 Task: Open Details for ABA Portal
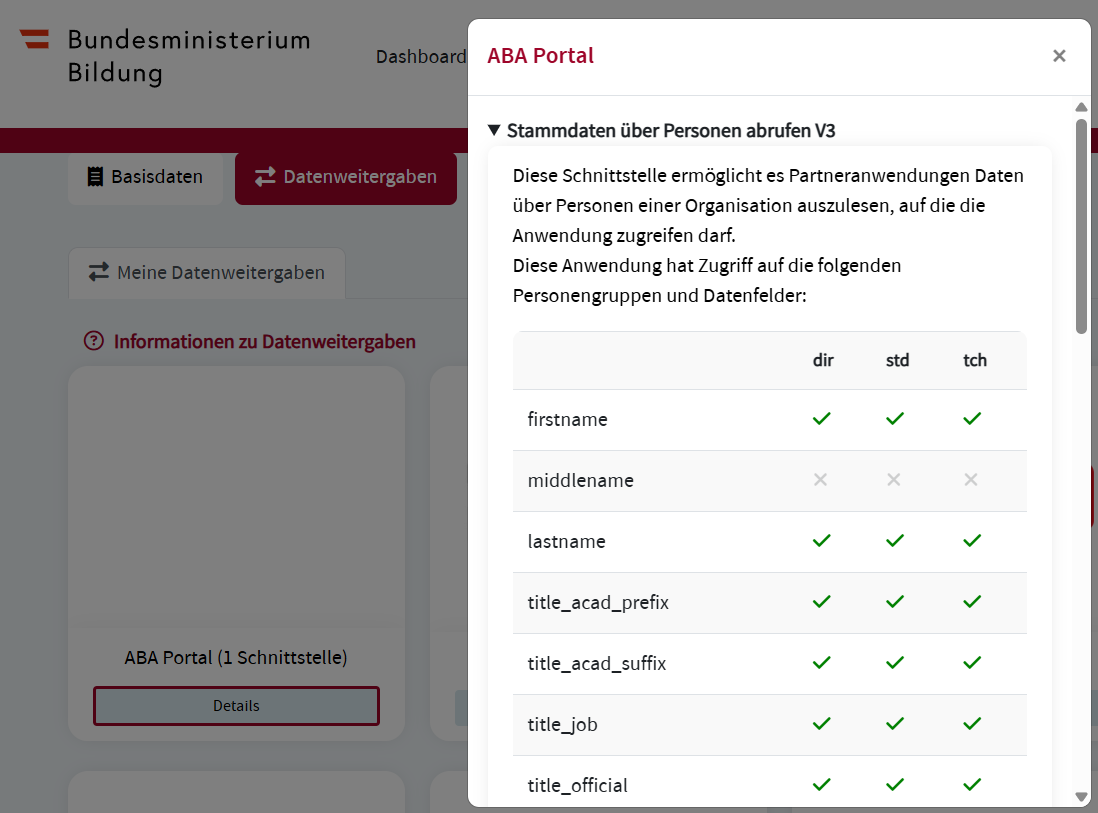click(x=236, y=706)
